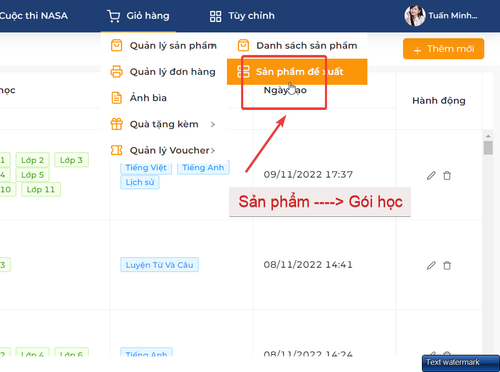Screen dimensions: 500x372
Task: Click the document icon for Ảnh bìa
Action: click(116, 98)
